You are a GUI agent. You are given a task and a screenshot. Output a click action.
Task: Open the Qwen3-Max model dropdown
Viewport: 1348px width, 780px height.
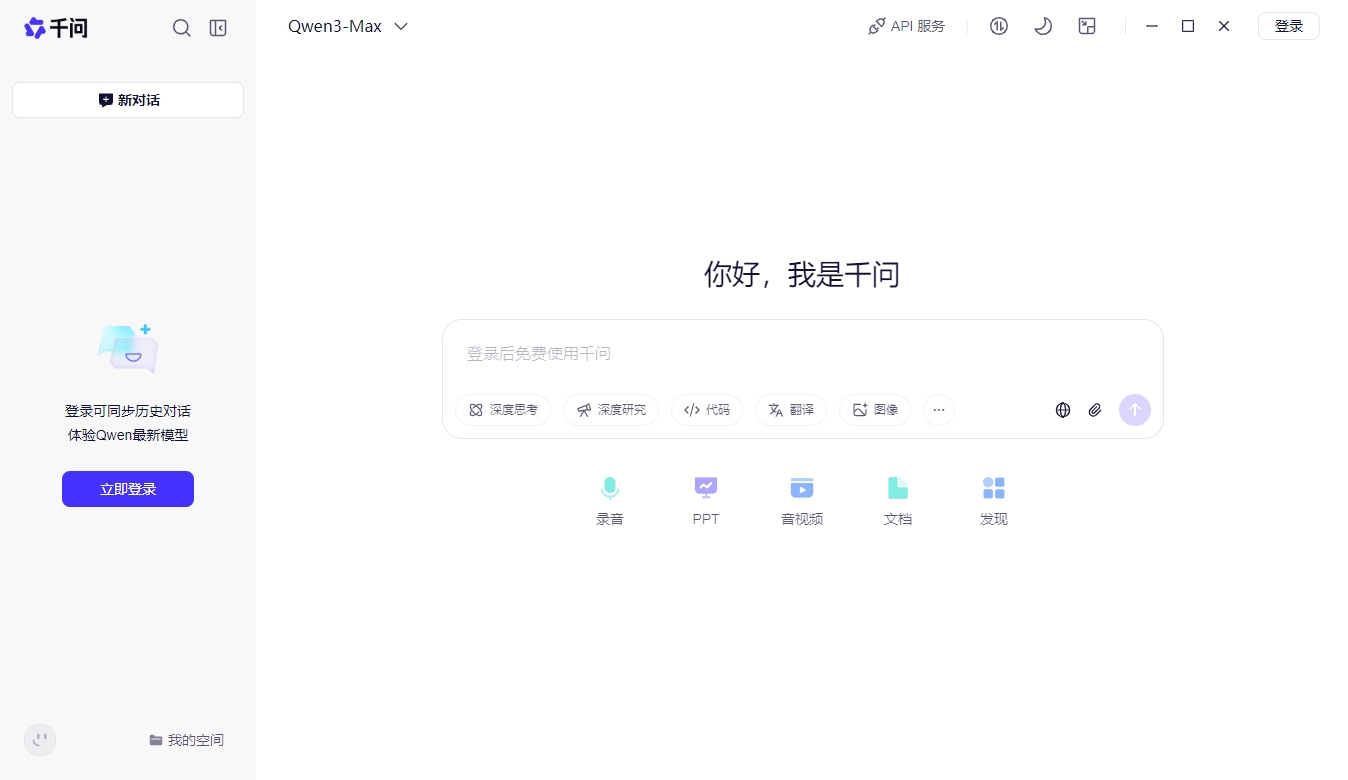(x=348, y=26)
